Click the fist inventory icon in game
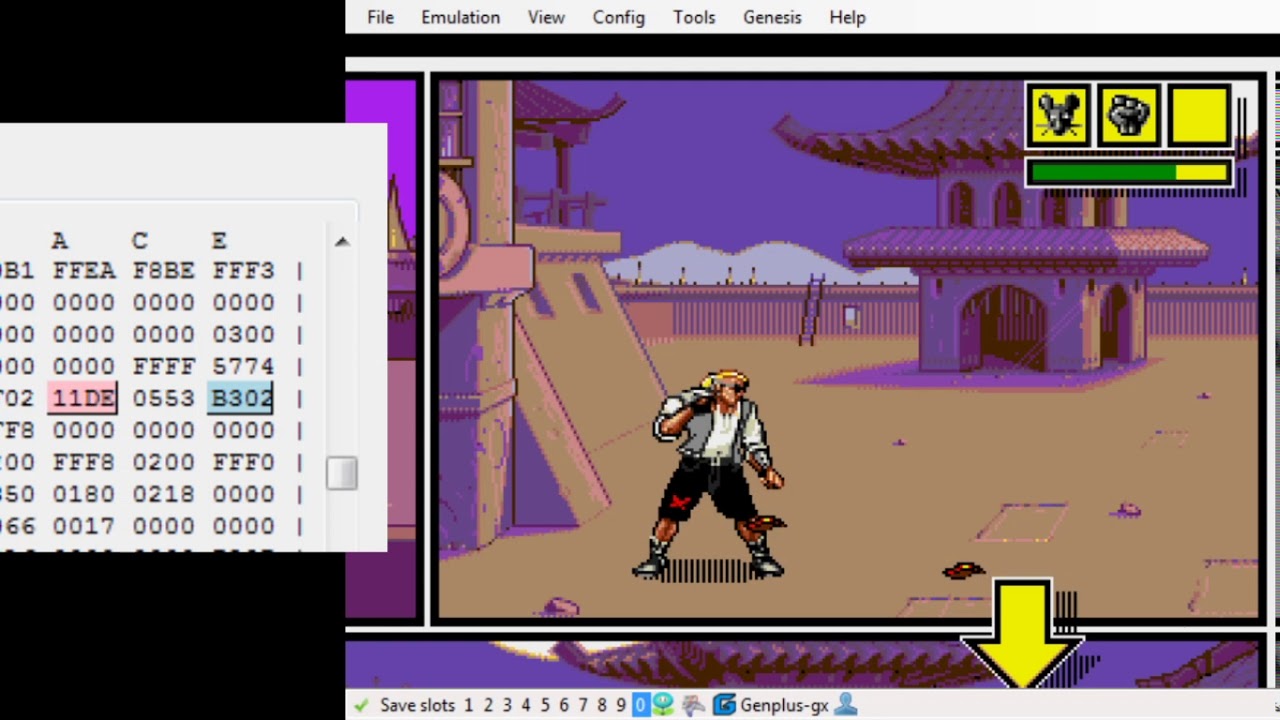Image resolution: width=1280 pixels, height=720 pixels. [x=1129, y=116]
